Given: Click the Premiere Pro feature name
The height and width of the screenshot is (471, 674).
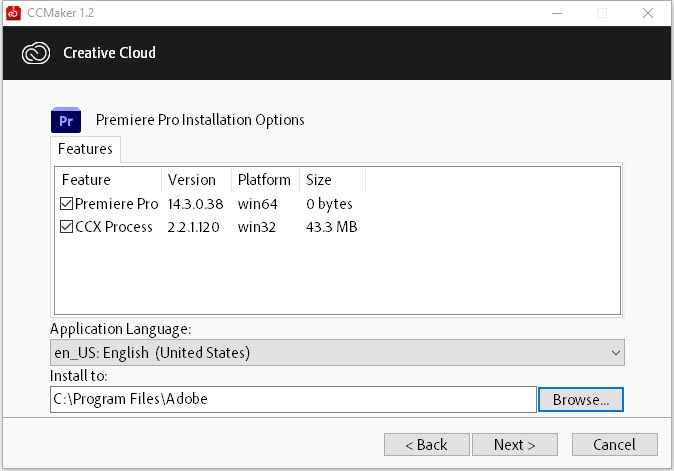Looking at the screenshot, I should coord(116,204).
